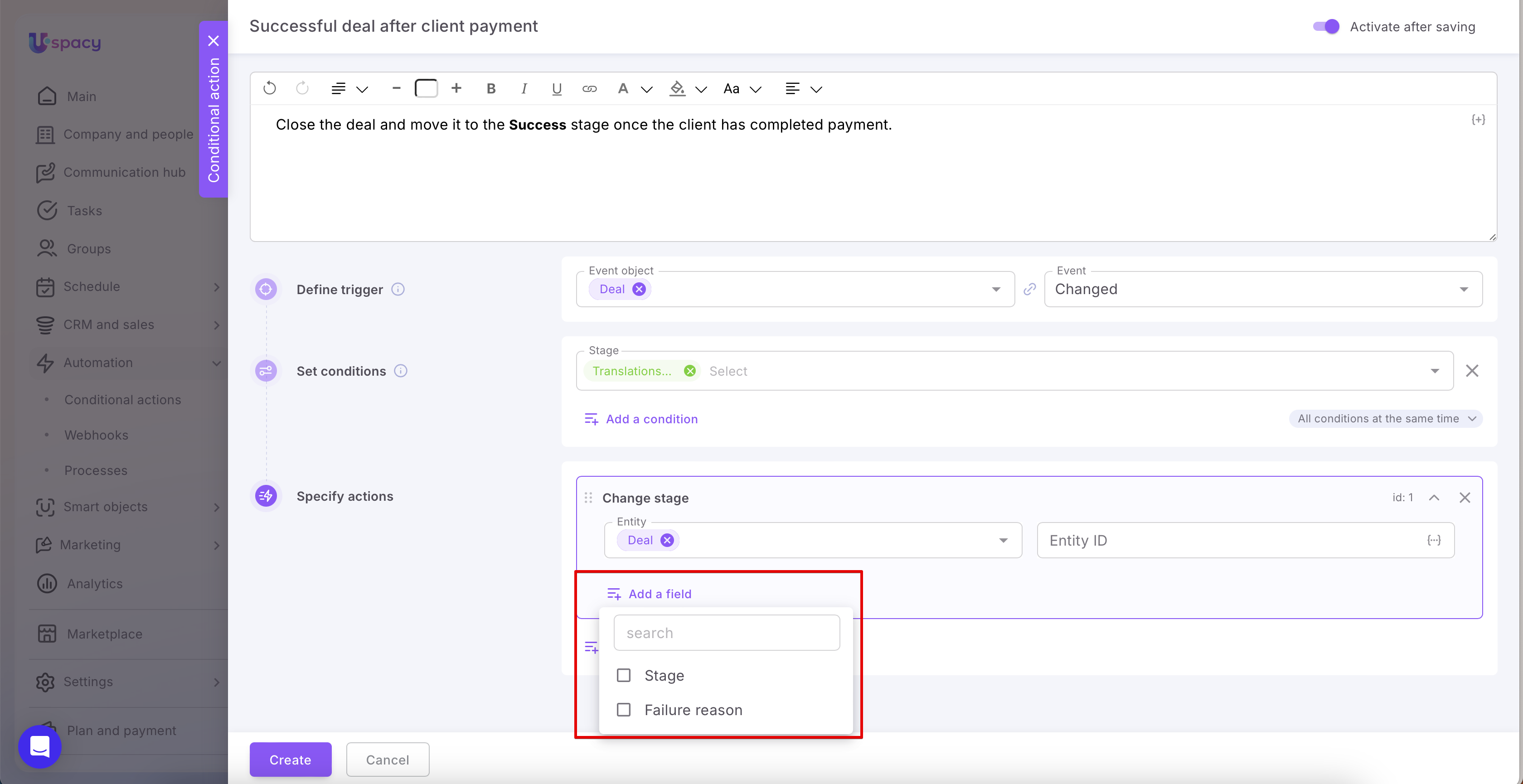Check the Stage field checkbox

click(624, 675)
